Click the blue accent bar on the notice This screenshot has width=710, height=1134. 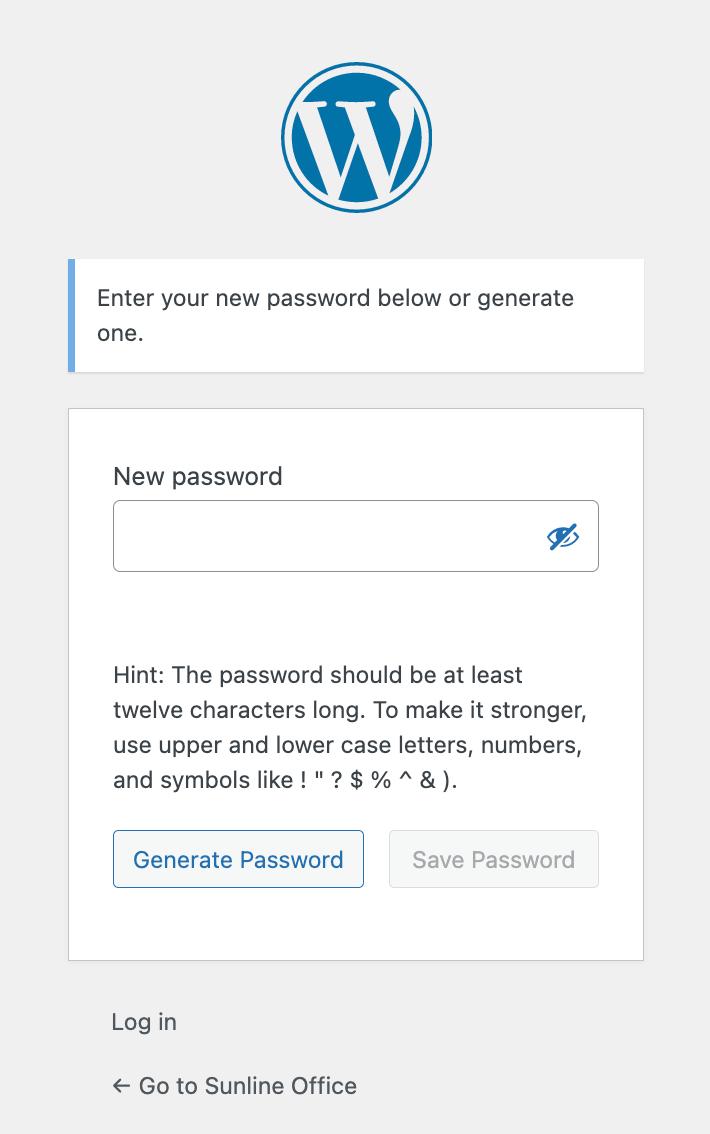pos(72,315)
